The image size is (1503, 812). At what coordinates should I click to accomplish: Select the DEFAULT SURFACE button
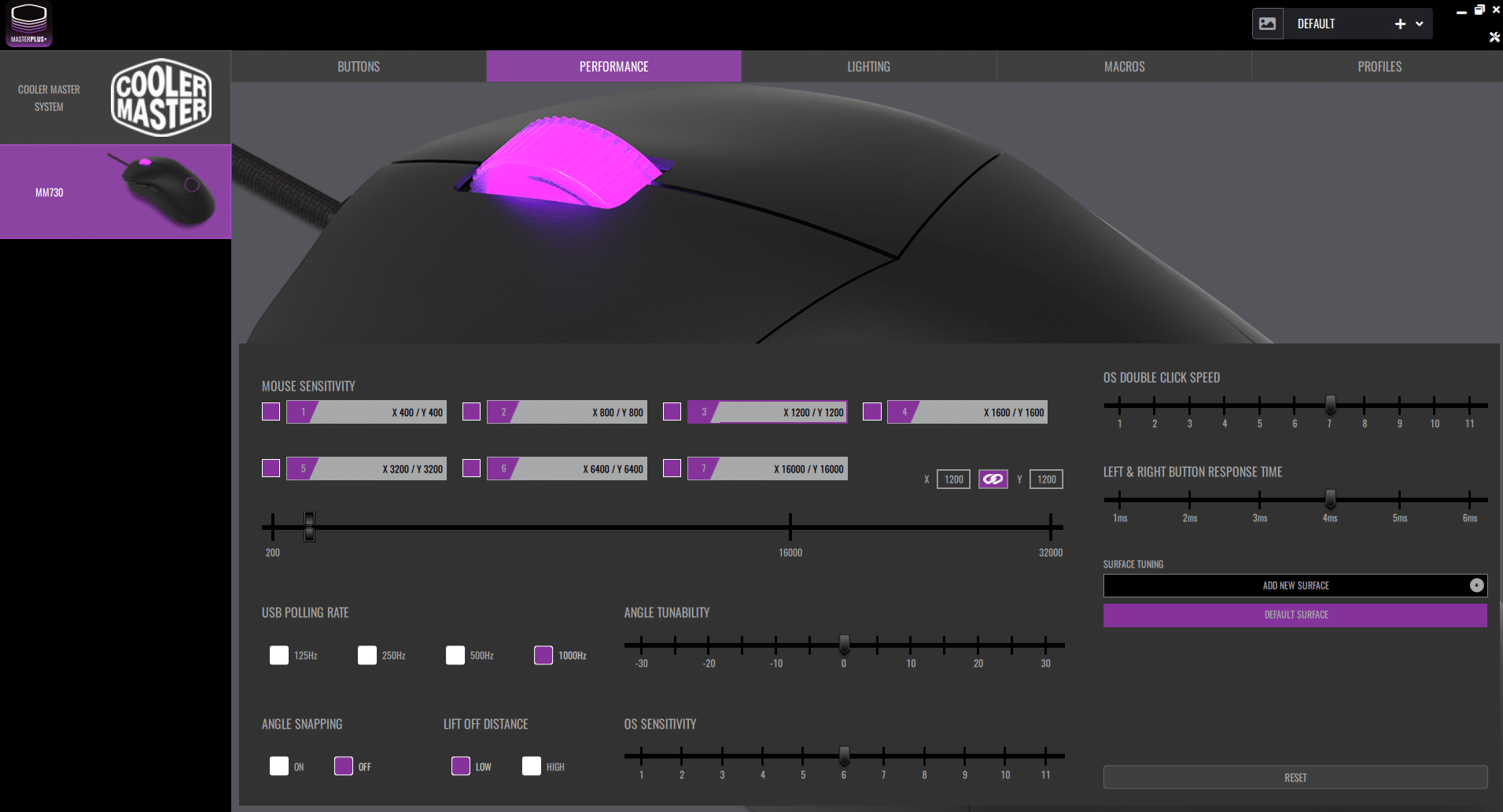coord(1295,615)
